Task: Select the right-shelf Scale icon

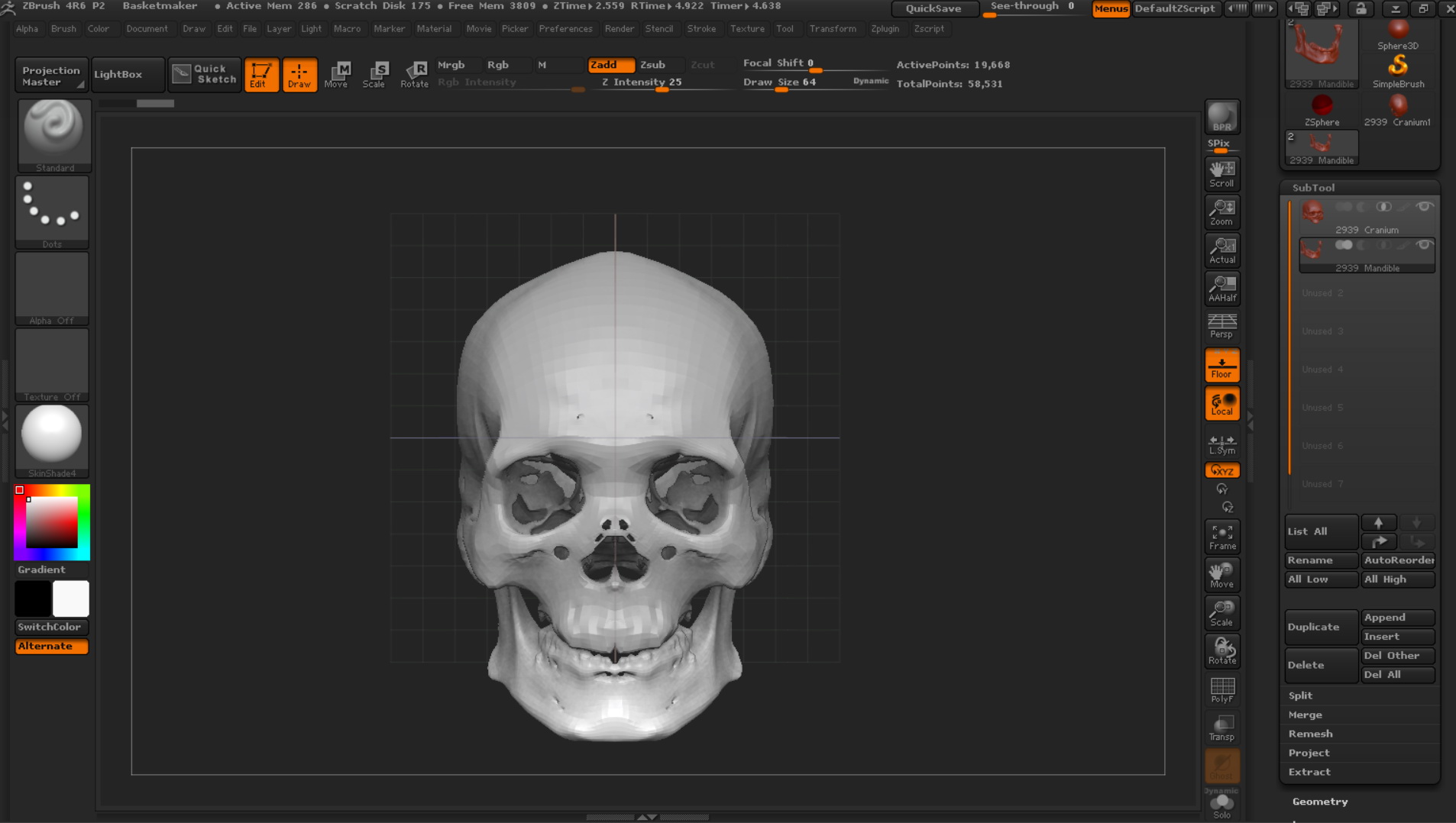Action: 1221,612
